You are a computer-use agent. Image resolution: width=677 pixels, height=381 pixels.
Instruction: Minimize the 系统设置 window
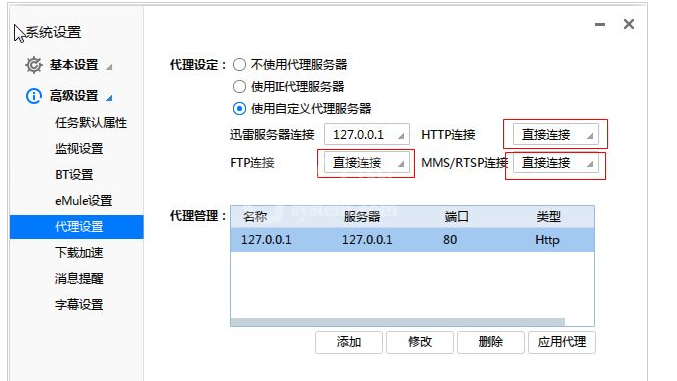[600, 24]
